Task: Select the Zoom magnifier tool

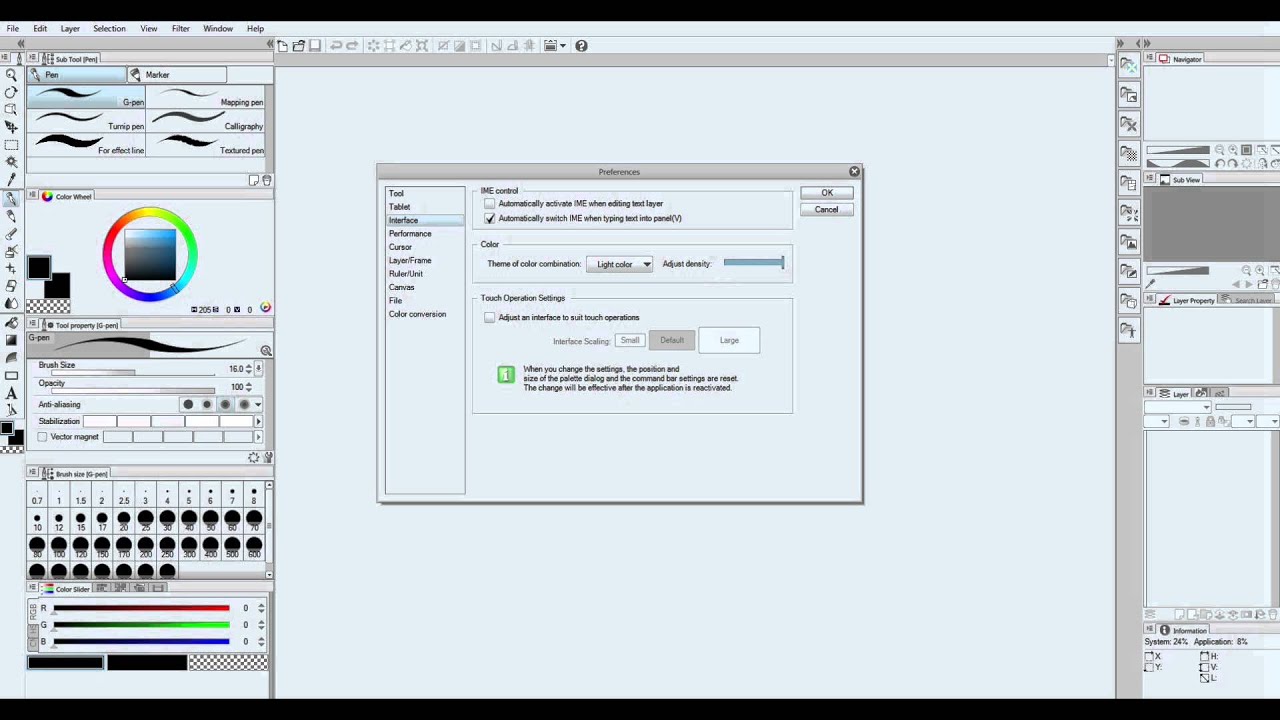Action: point(11,75)
